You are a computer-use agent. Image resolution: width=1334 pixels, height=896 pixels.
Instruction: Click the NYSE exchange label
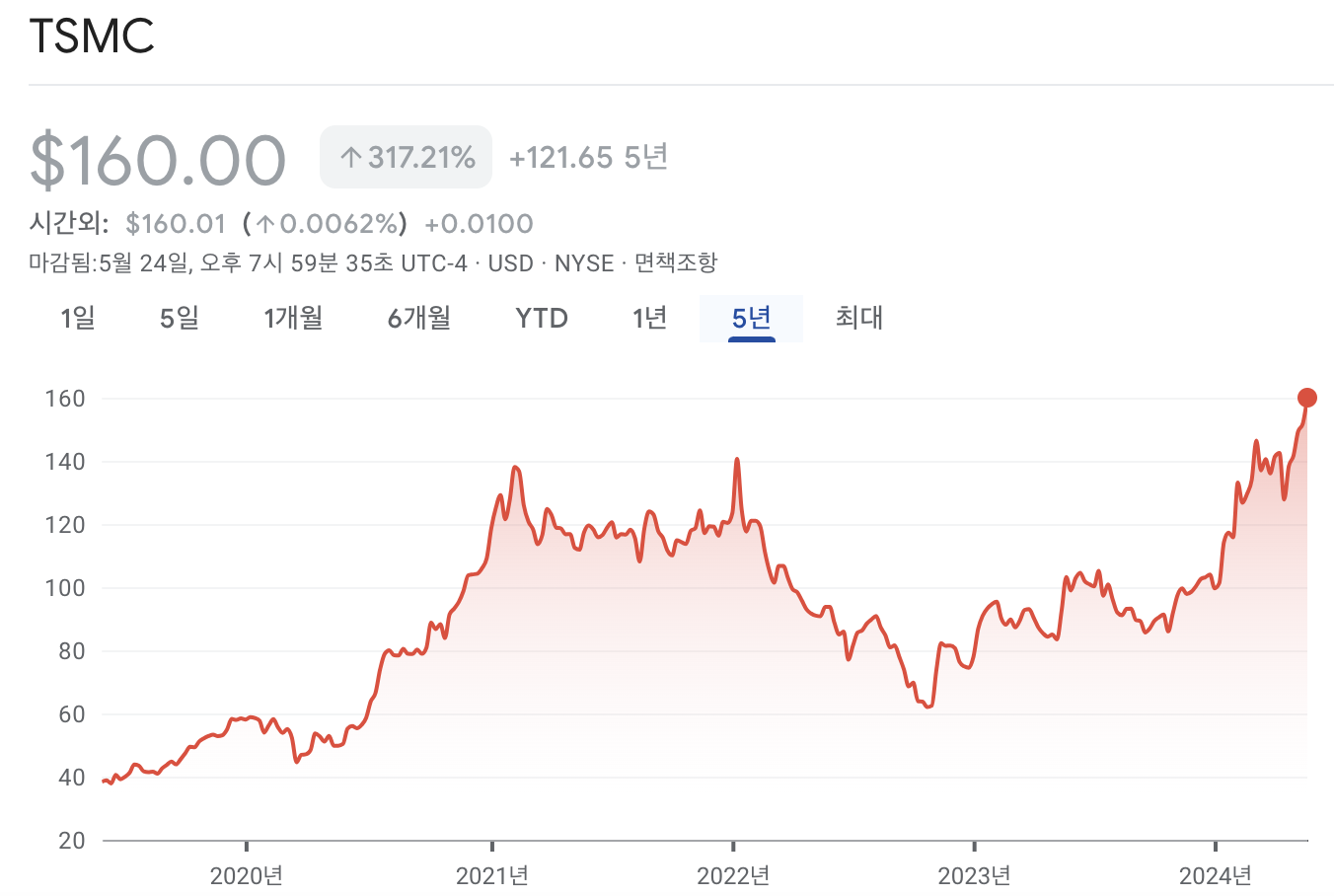(x=582, y=263)
